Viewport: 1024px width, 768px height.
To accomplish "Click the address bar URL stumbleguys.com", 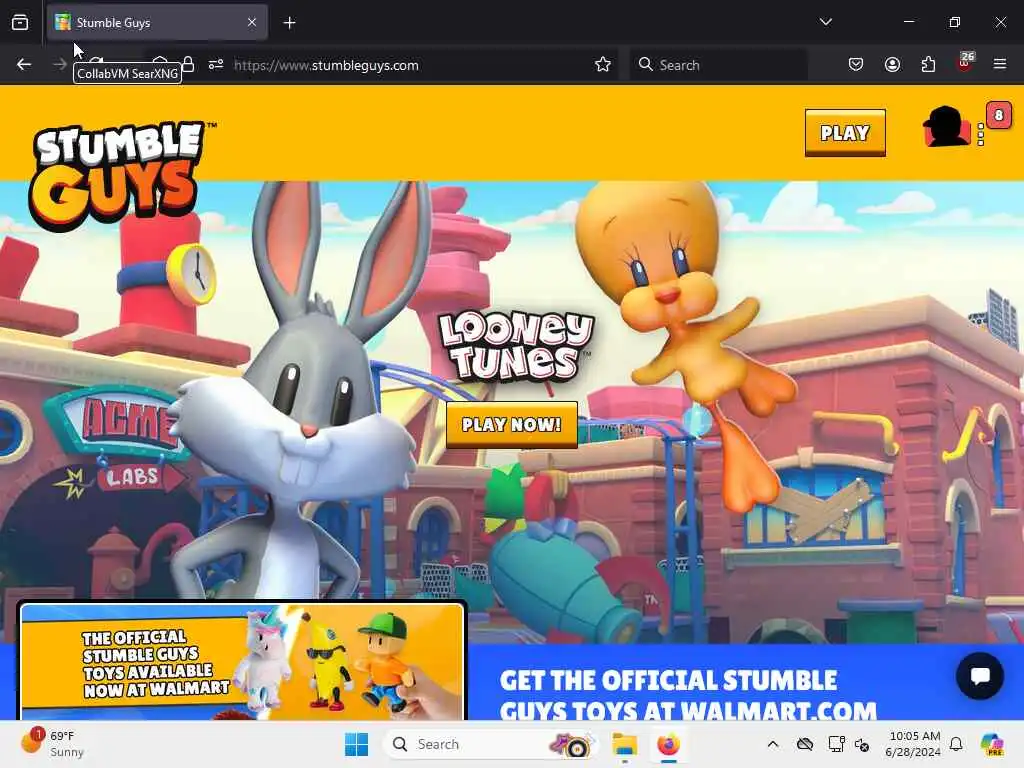I will tap(326, 65).
